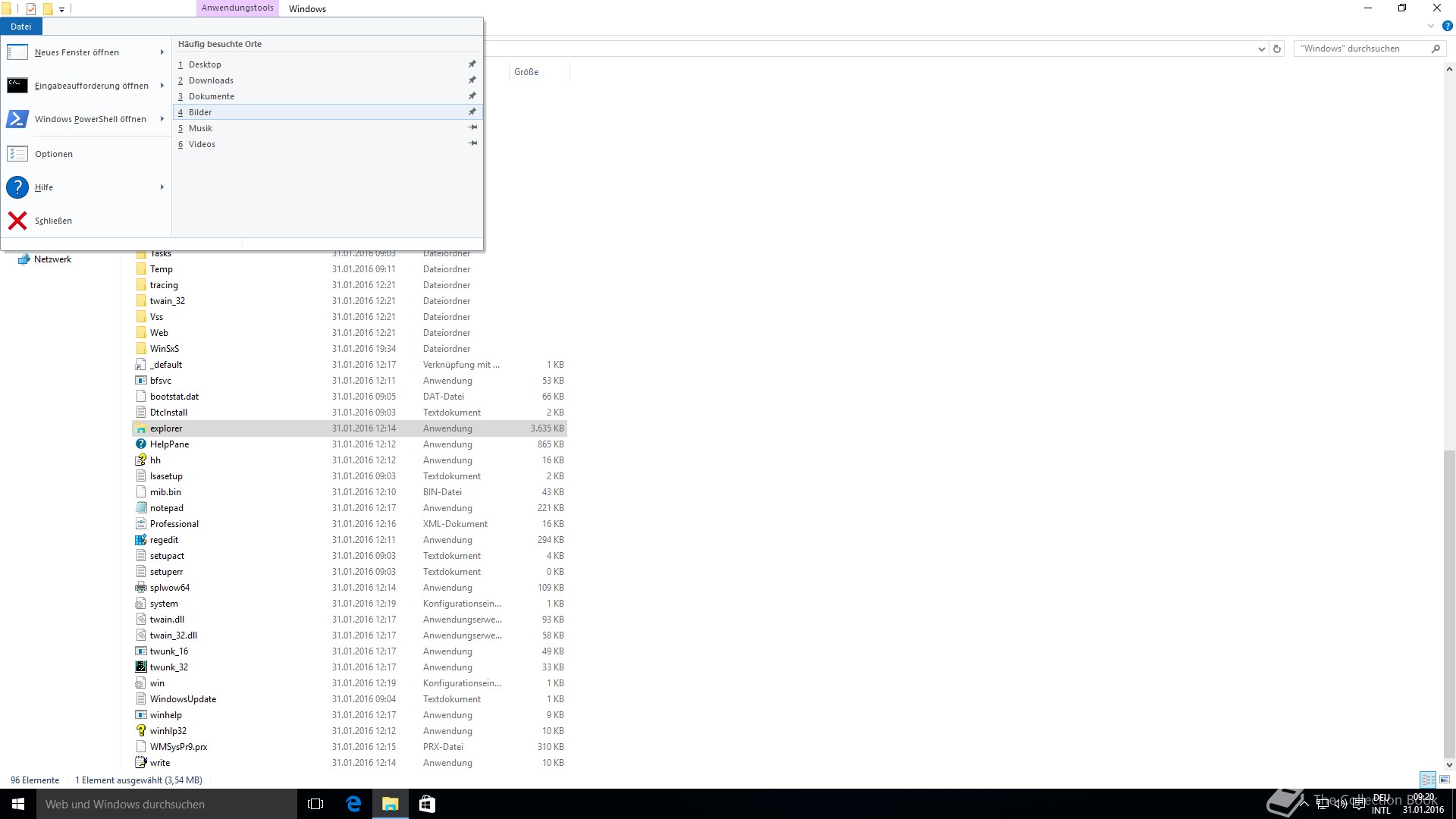Select the twunk_32 file icon

click(x=140, y=667)
